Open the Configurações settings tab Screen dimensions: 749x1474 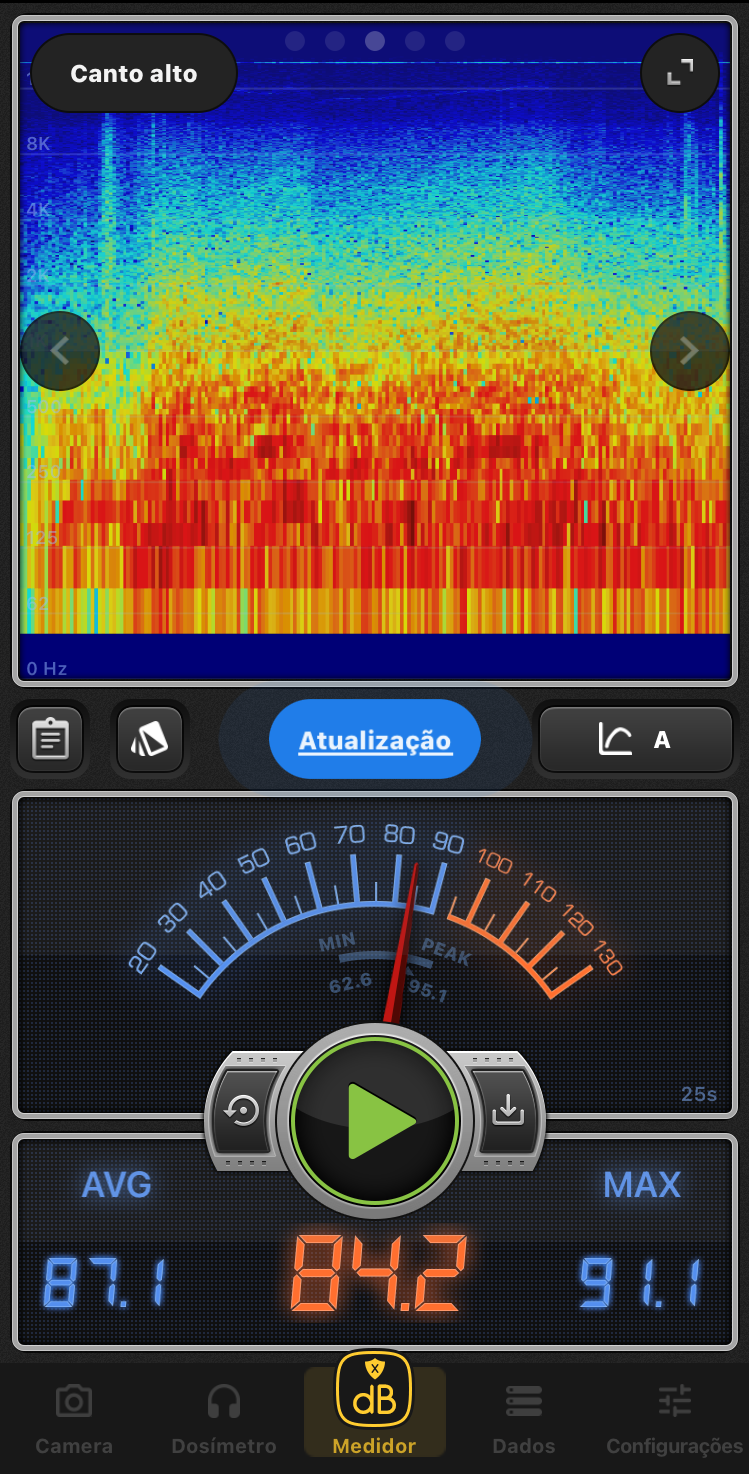(x=675, y=1418)
